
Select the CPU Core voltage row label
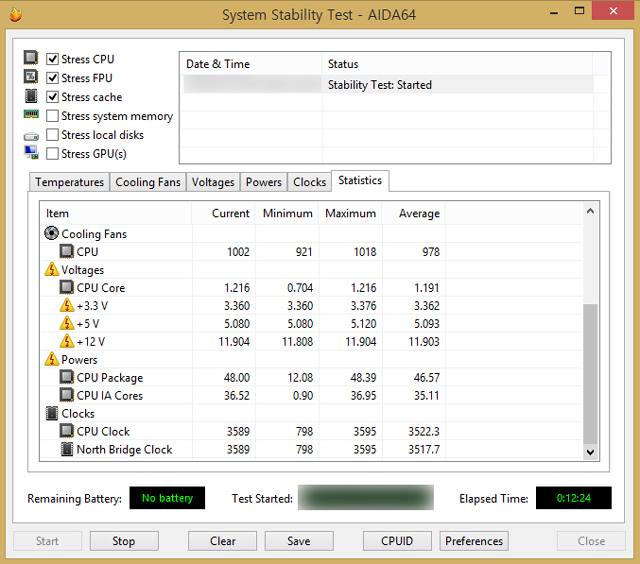pyautogui.click(x=101, y=288)
